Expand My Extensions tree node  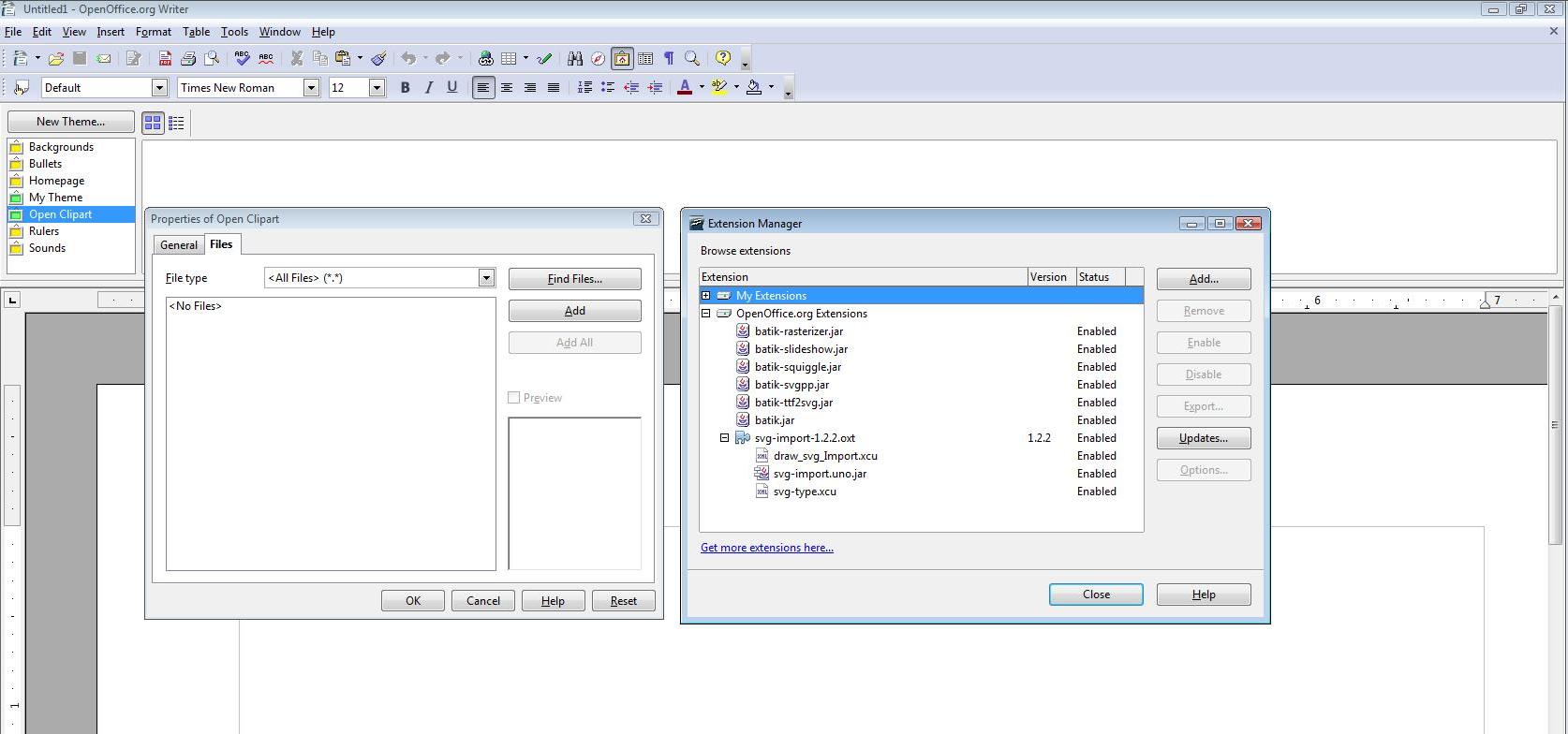pyautogui.click(x=705, y=296)
